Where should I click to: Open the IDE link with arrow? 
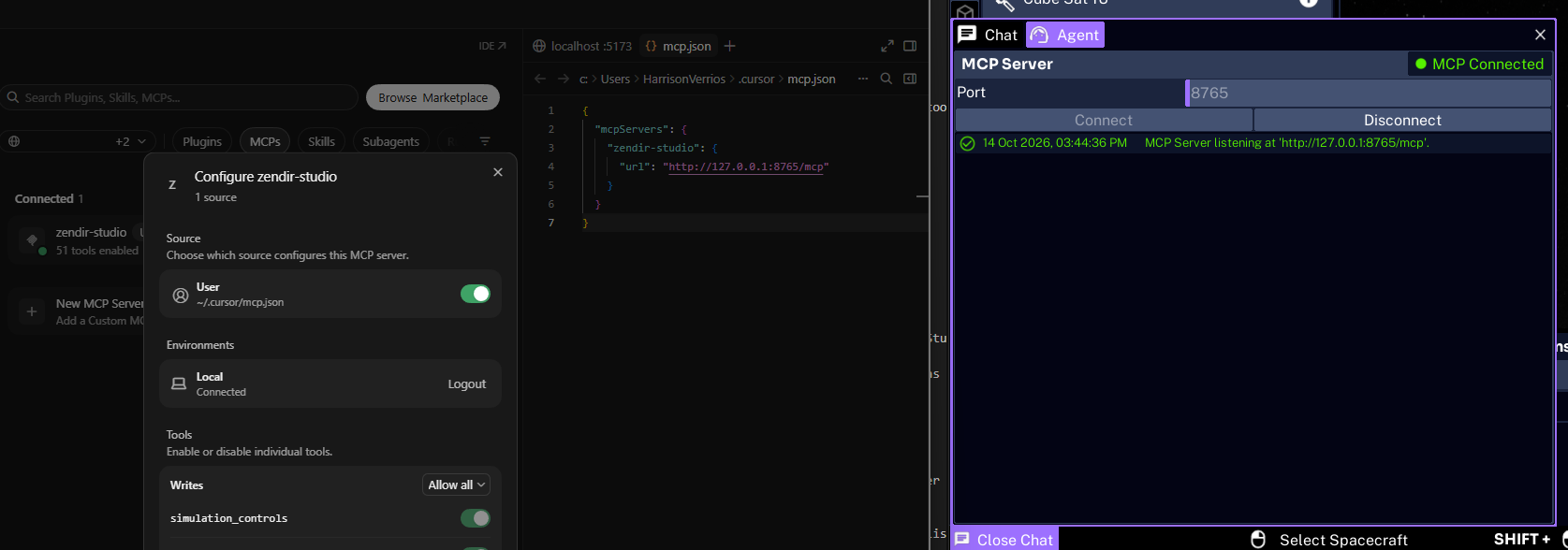click(492, 46)
